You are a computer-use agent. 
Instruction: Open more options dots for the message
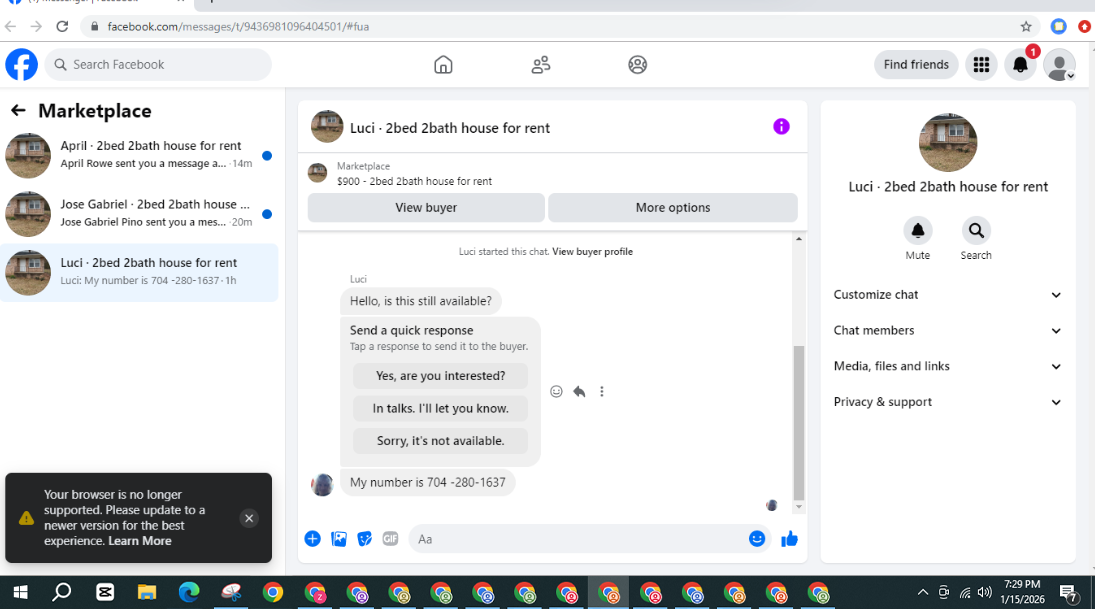tap(601, 392)
